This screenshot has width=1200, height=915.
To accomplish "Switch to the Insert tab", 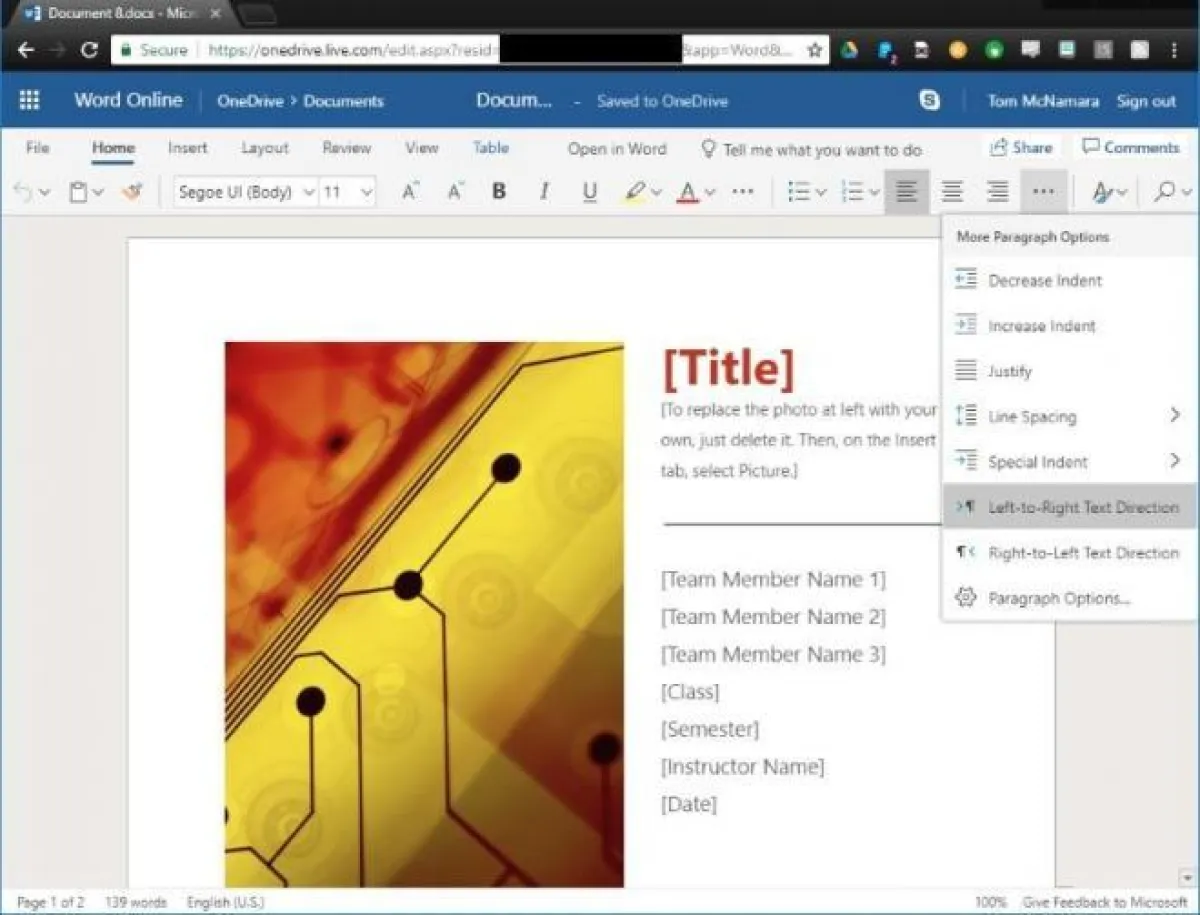I will pyautogui.click(x=187, y=148).
